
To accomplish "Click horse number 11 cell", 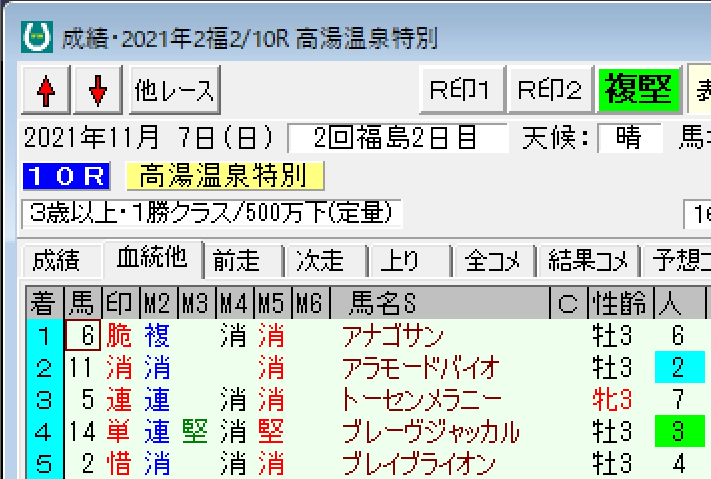I will pyautogui.click(x=83, y=368).
